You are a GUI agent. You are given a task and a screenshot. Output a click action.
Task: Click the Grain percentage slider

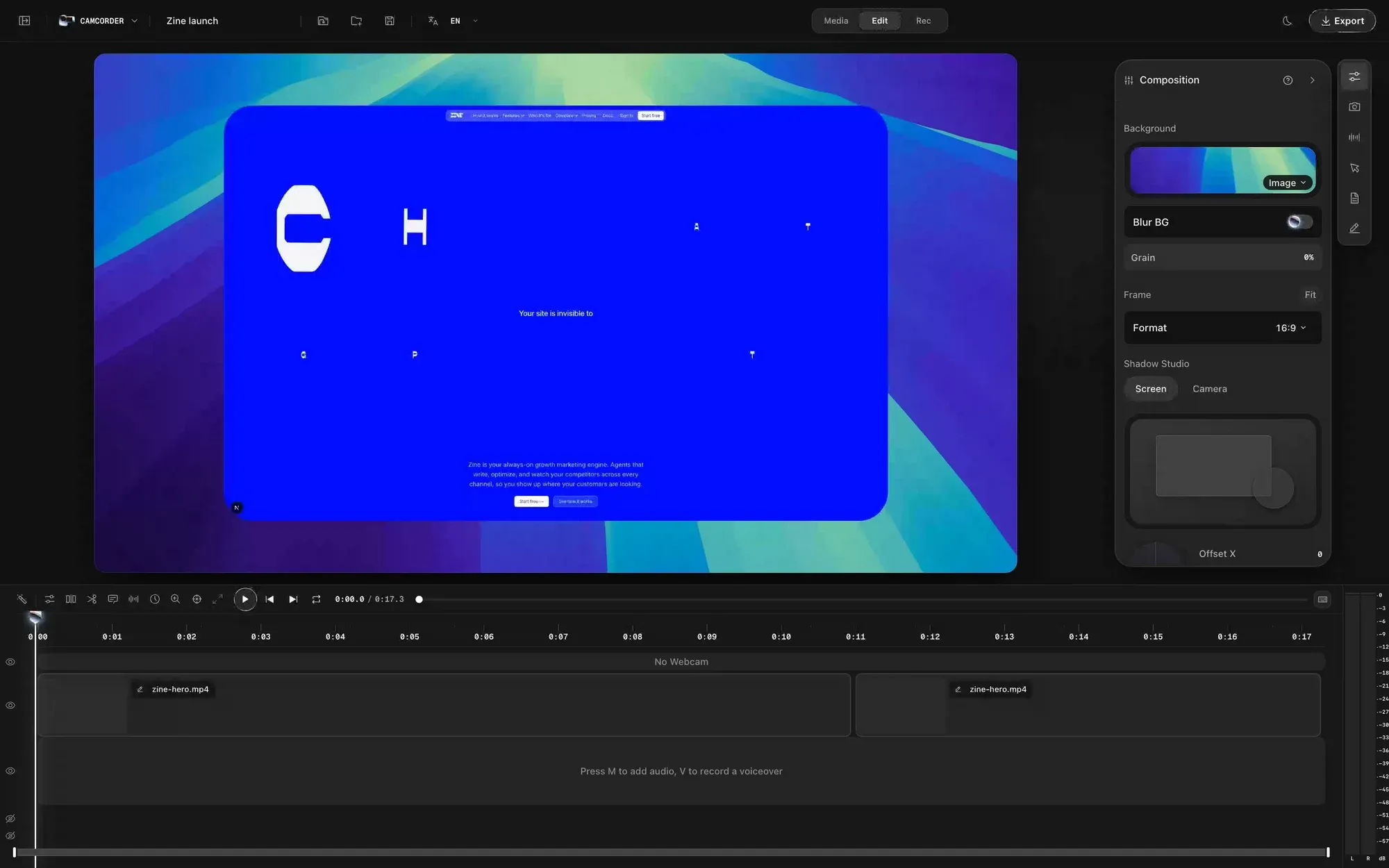pyautogui.click(x=1222, y=258)
